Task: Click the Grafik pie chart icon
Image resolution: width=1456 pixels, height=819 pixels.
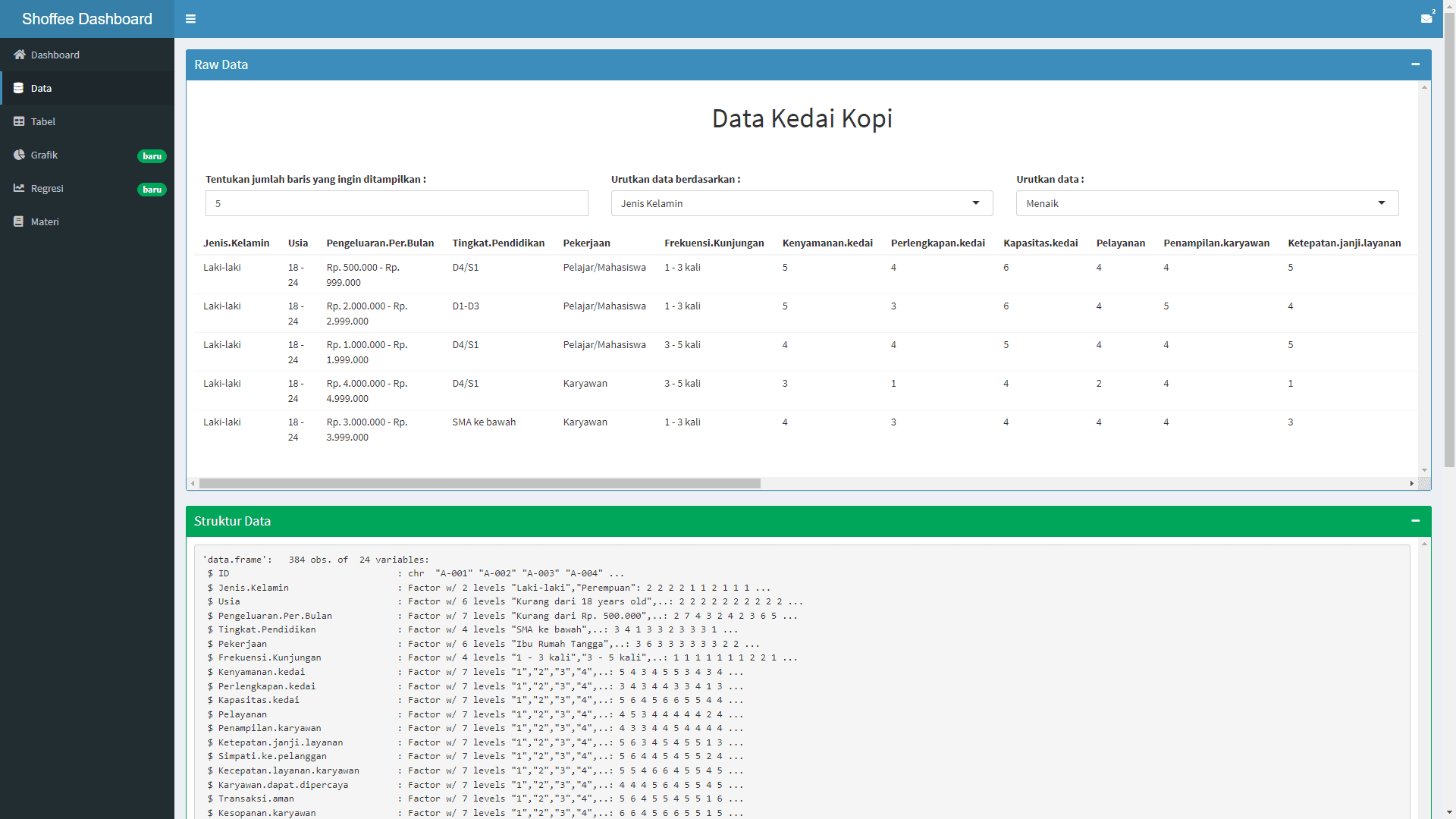Action: click(x=19, y=155)
